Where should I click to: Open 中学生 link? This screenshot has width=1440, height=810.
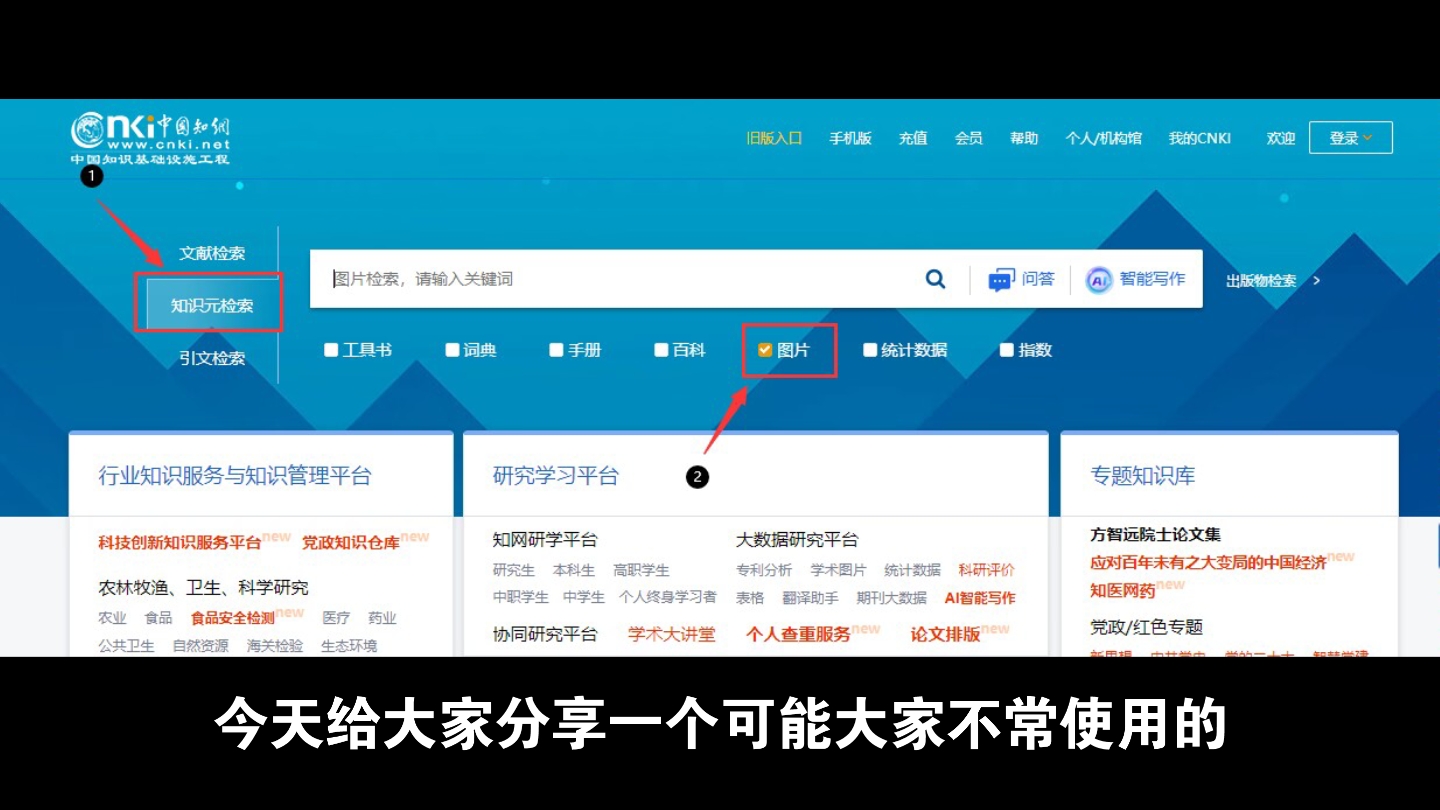pos(584,597)
